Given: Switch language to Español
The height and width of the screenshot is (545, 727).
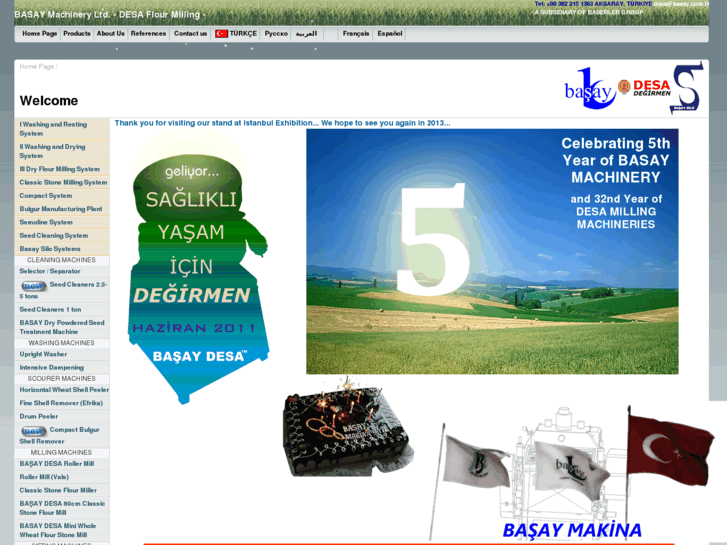Looking at the screenshot, I should point(389,33).
